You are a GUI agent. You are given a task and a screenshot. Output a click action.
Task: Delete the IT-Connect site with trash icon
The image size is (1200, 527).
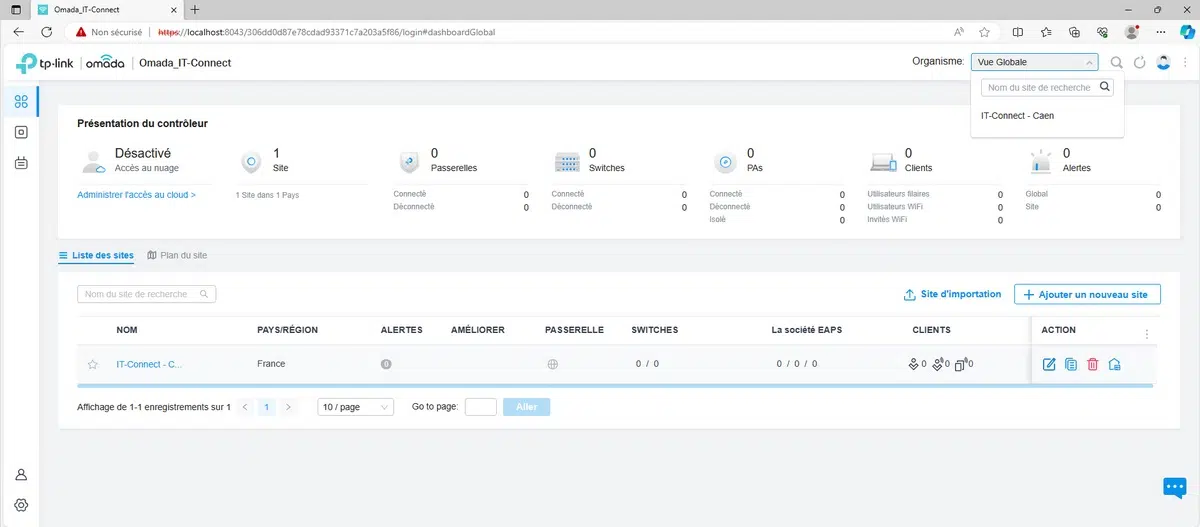coord(1092,364)
